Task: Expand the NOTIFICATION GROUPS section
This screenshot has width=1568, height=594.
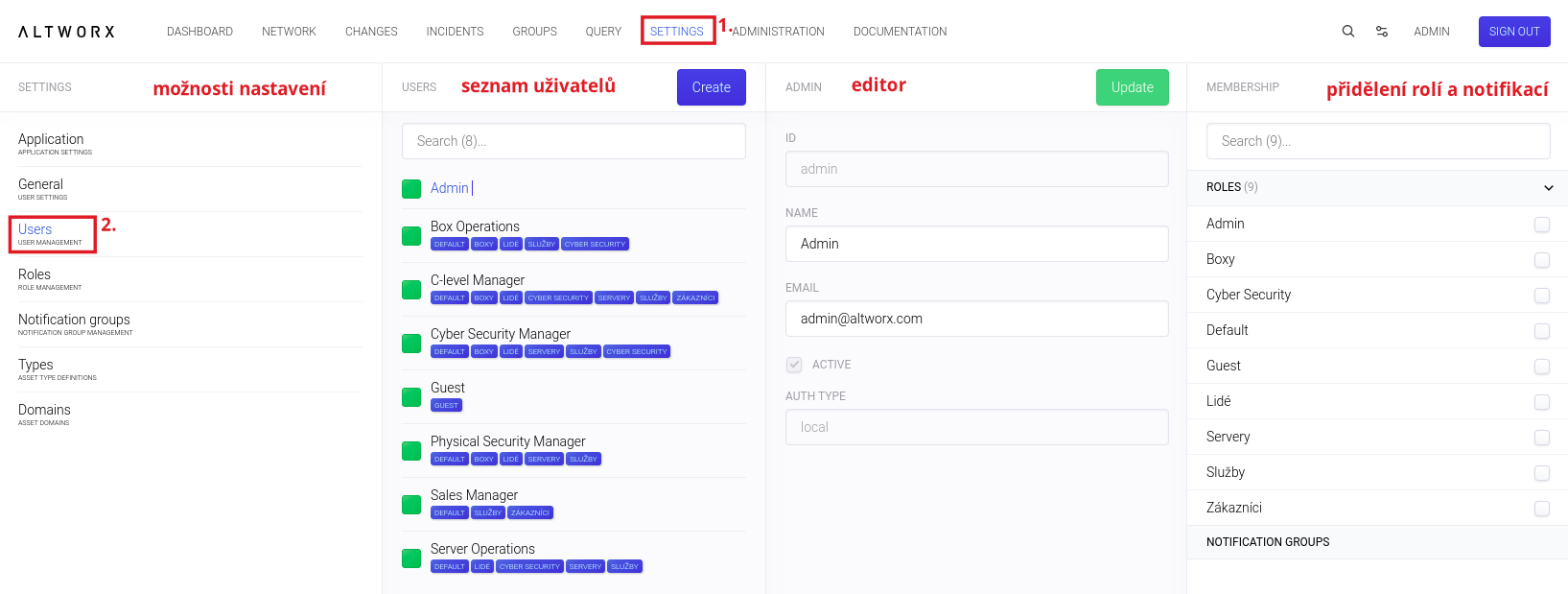Action: click(x=1268, y=542)
